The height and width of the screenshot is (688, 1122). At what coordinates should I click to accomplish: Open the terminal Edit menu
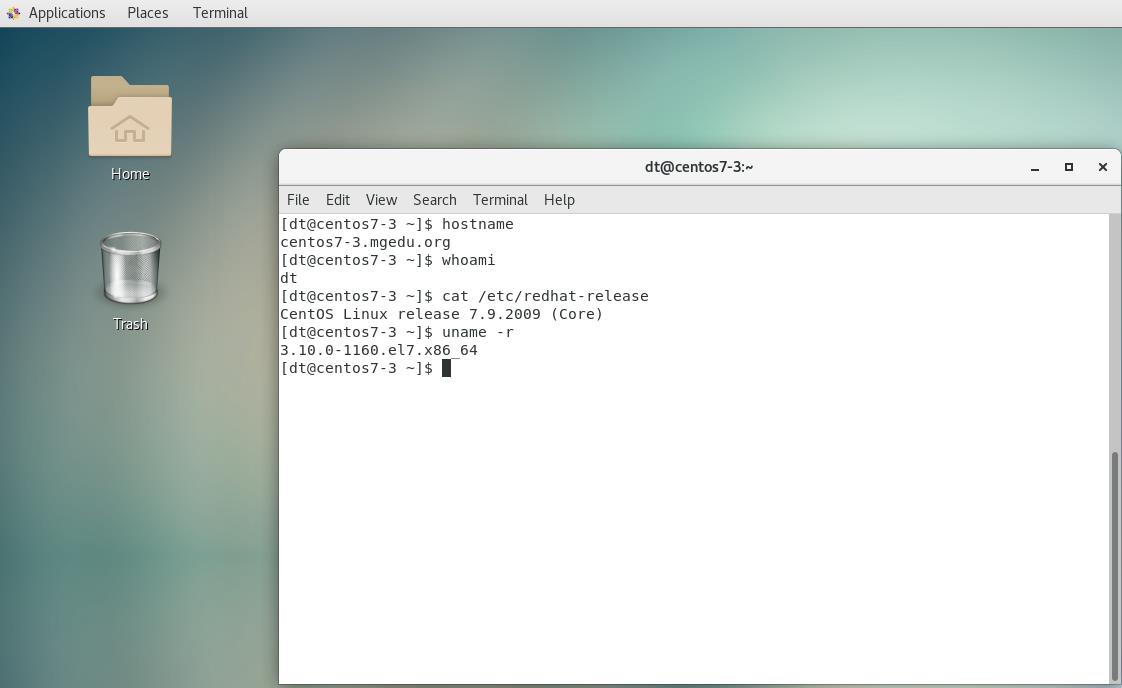click(x=338, y=200)
